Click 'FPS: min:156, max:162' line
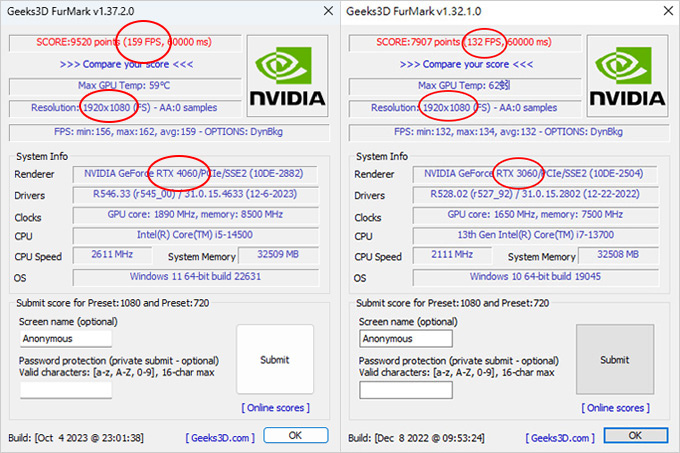Image resolution: width=680 pixels, height=453 pixels. click(169, 132)
